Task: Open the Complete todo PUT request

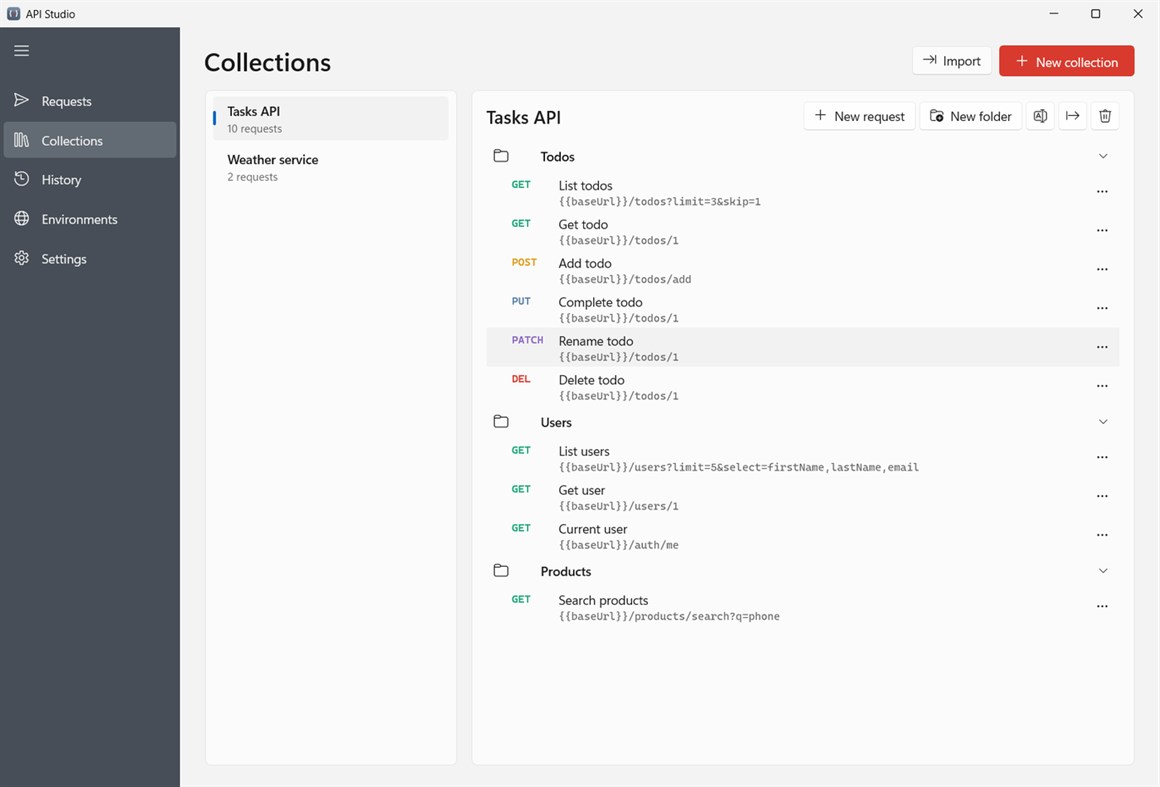Action: click(x=803, y=309)
